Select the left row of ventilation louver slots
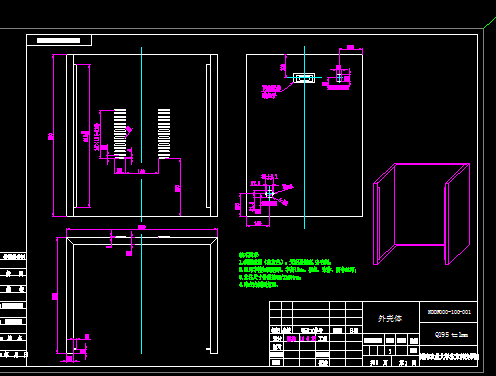496x376 pixels. 120,133
